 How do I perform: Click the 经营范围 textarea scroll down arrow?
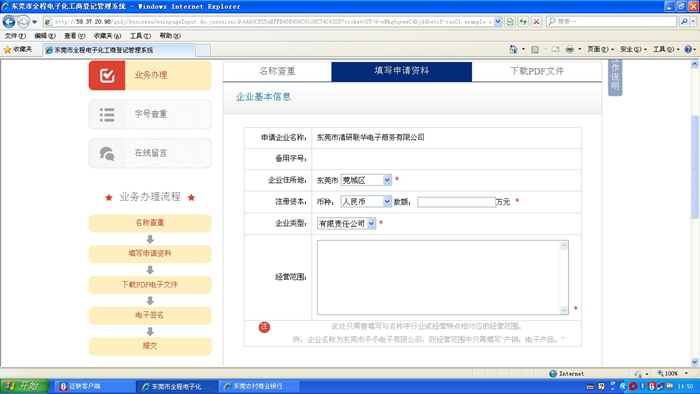pyautogui.click(x=564, y=310)
